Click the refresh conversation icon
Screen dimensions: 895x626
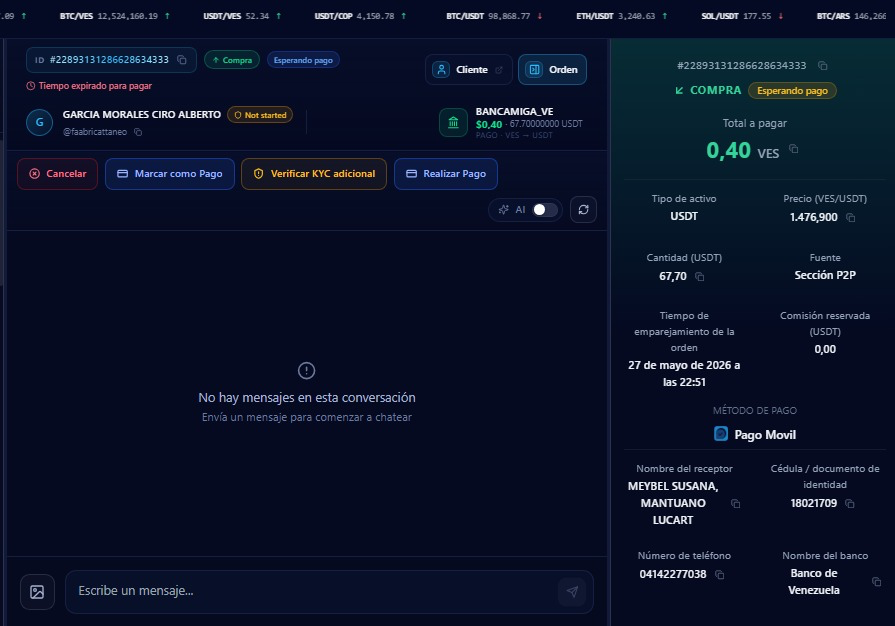click(x=583, y=209)
